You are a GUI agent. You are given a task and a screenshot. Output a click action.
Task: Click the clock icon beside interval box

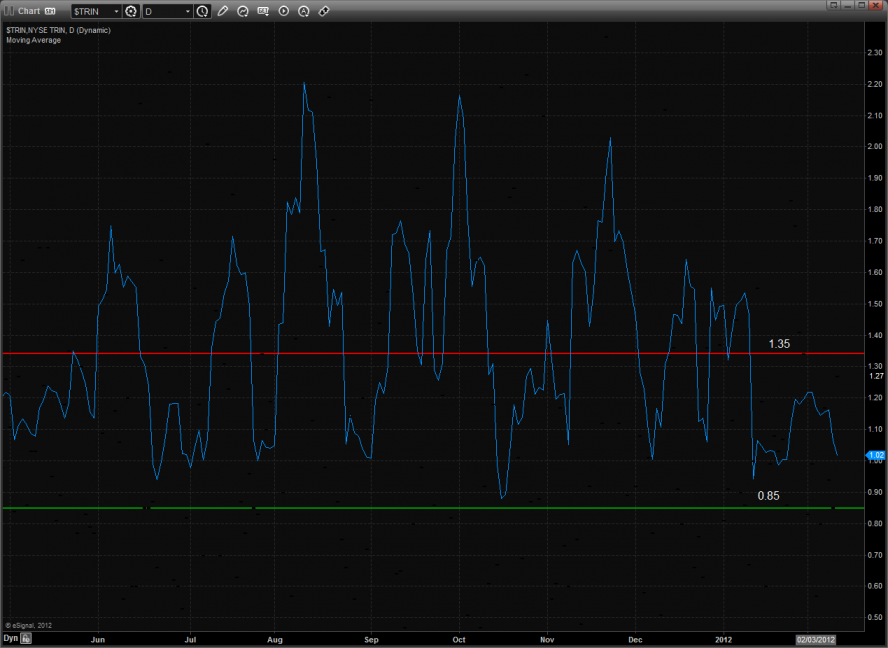pos(203,11)
